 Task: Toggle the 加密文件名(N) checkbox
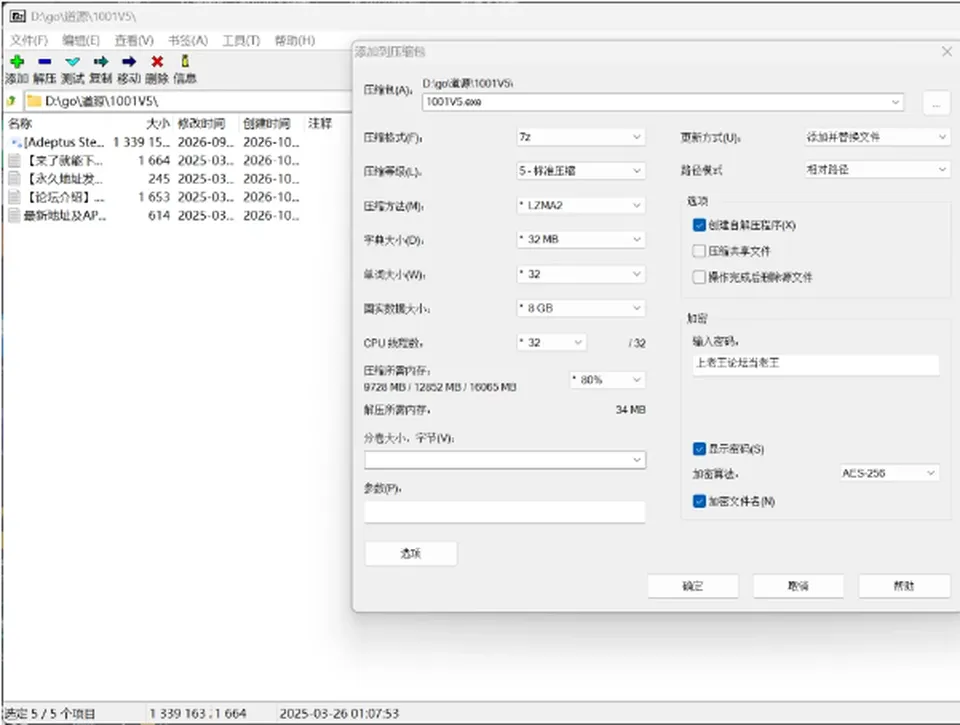699,501
